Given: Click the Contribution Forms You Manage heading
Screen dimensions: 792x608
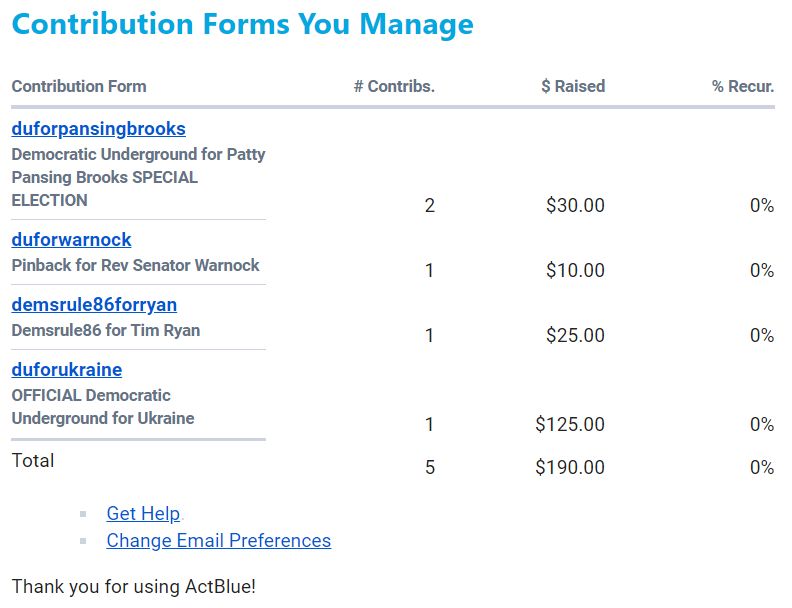Looking at the screenshot, I should click(243, 24).
